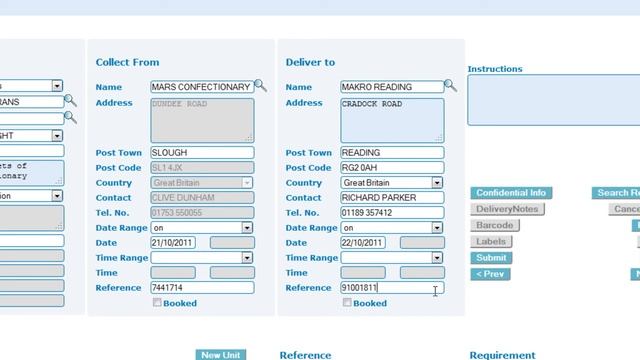Open disabled Collect From Country dropdown

[247, 182]
